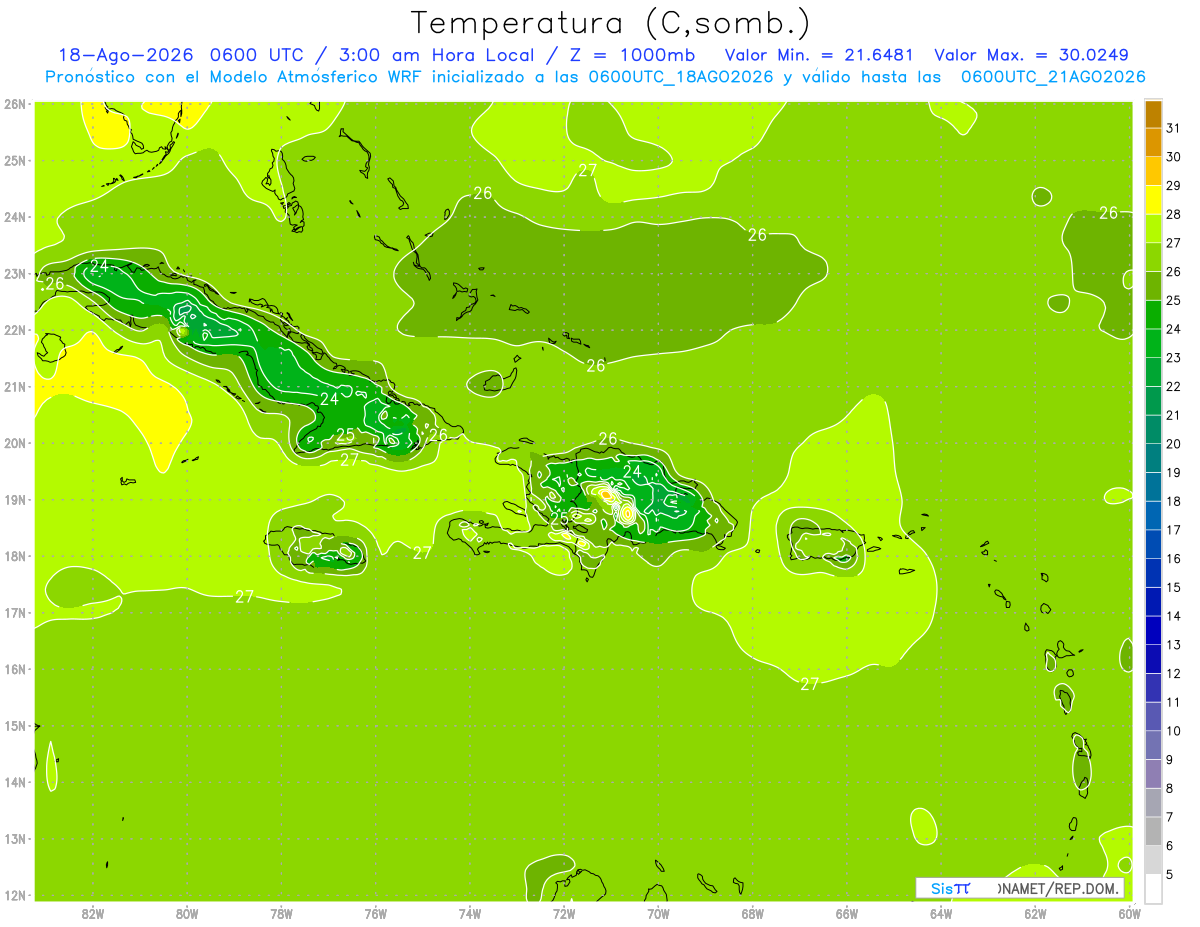Click the white swatch below 5 on scale
The height and width of the screenshot is (927, 1200).
coord(1154,888)
